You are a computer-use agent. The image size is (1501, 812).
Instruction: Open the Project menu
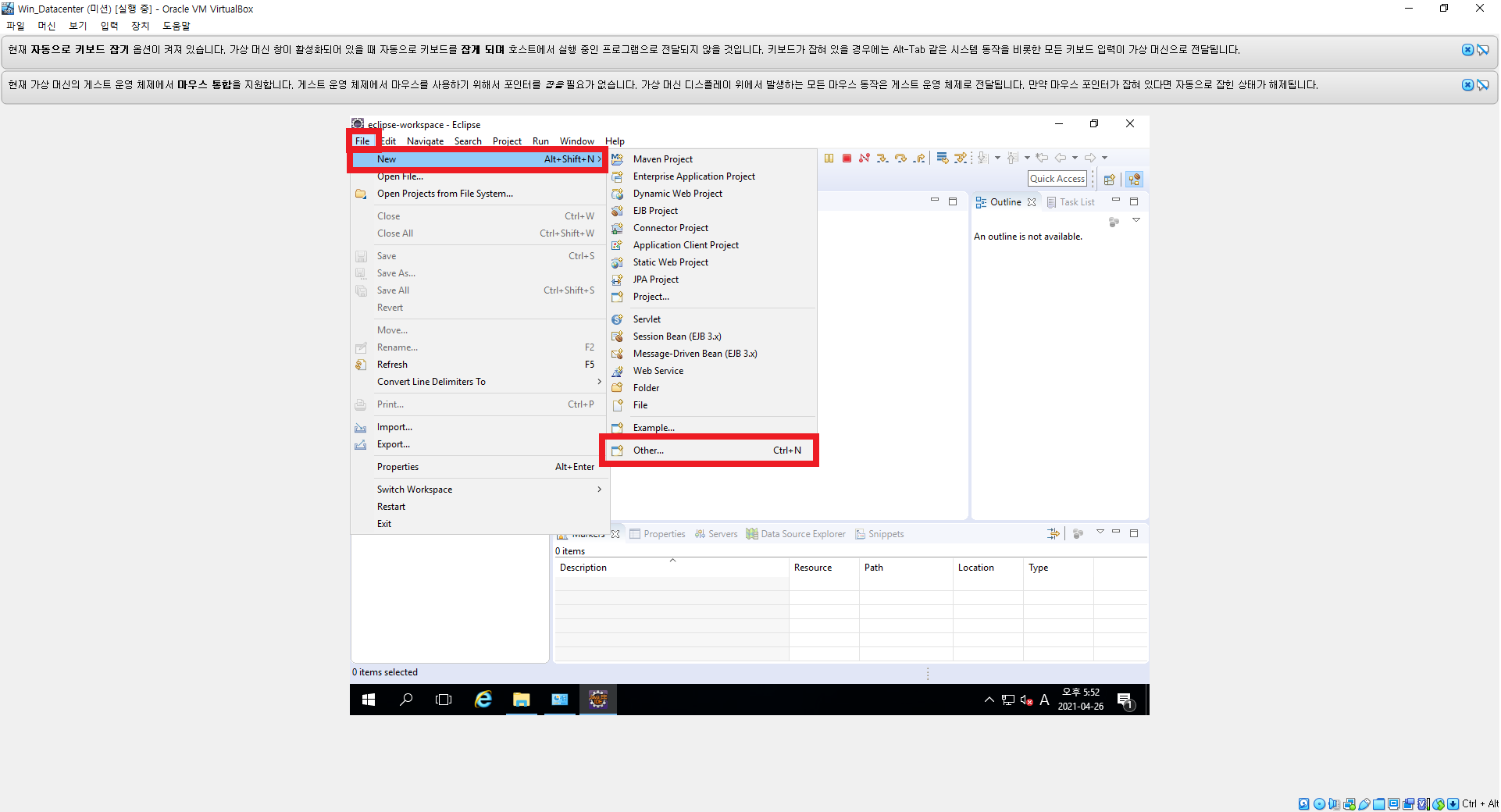tap(507, 141)
